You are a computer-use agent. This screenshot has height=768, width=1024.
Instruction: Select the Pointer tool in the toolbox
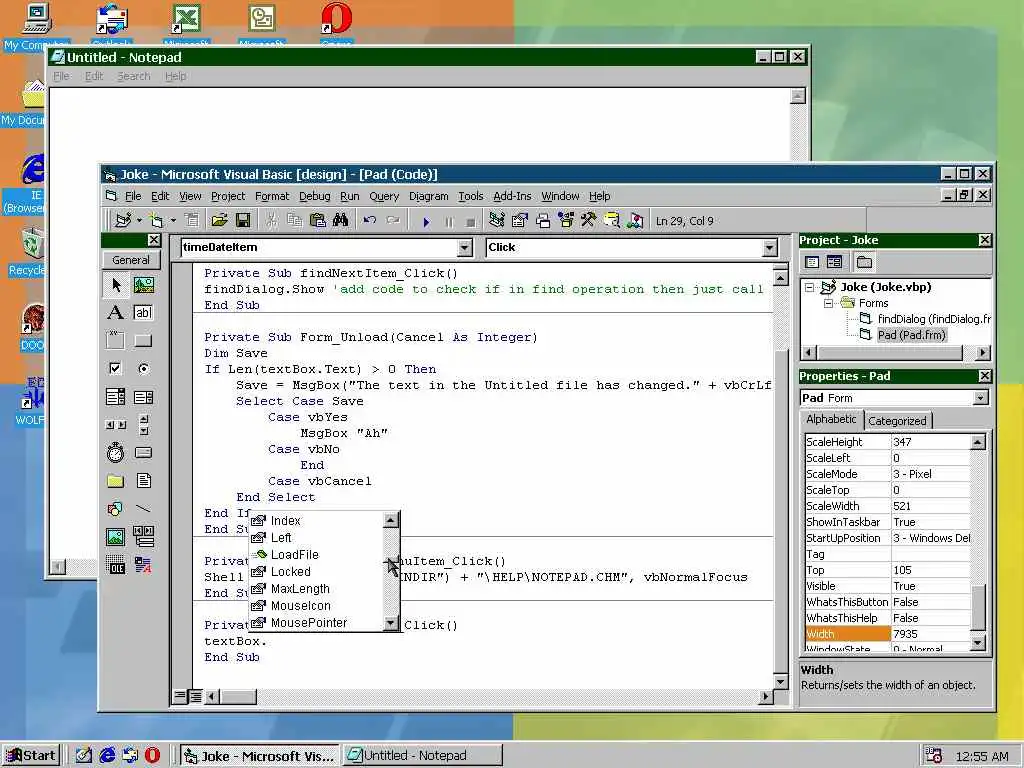116,285
